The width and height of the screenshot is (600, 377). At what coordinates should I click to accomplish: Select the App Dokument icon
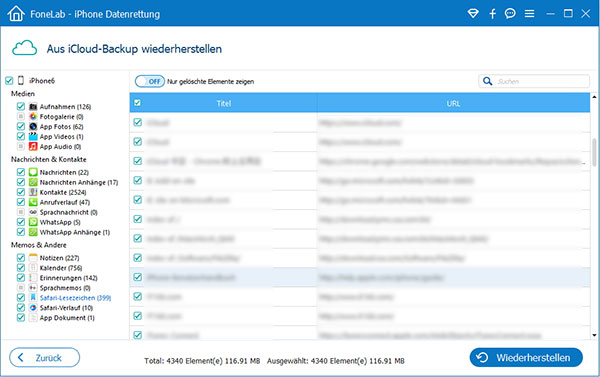click(33, 317)
